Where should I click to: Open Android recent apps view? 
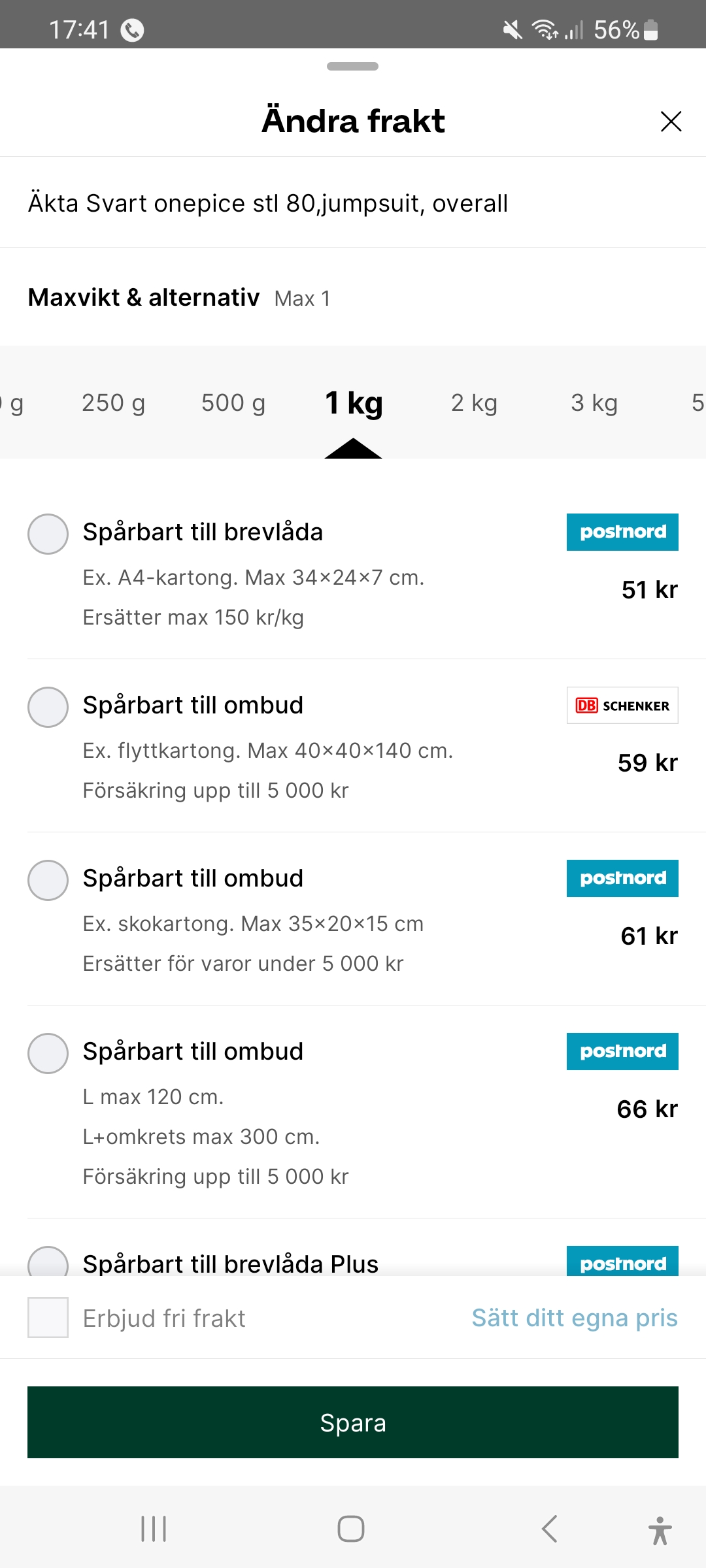[154, 1529]
